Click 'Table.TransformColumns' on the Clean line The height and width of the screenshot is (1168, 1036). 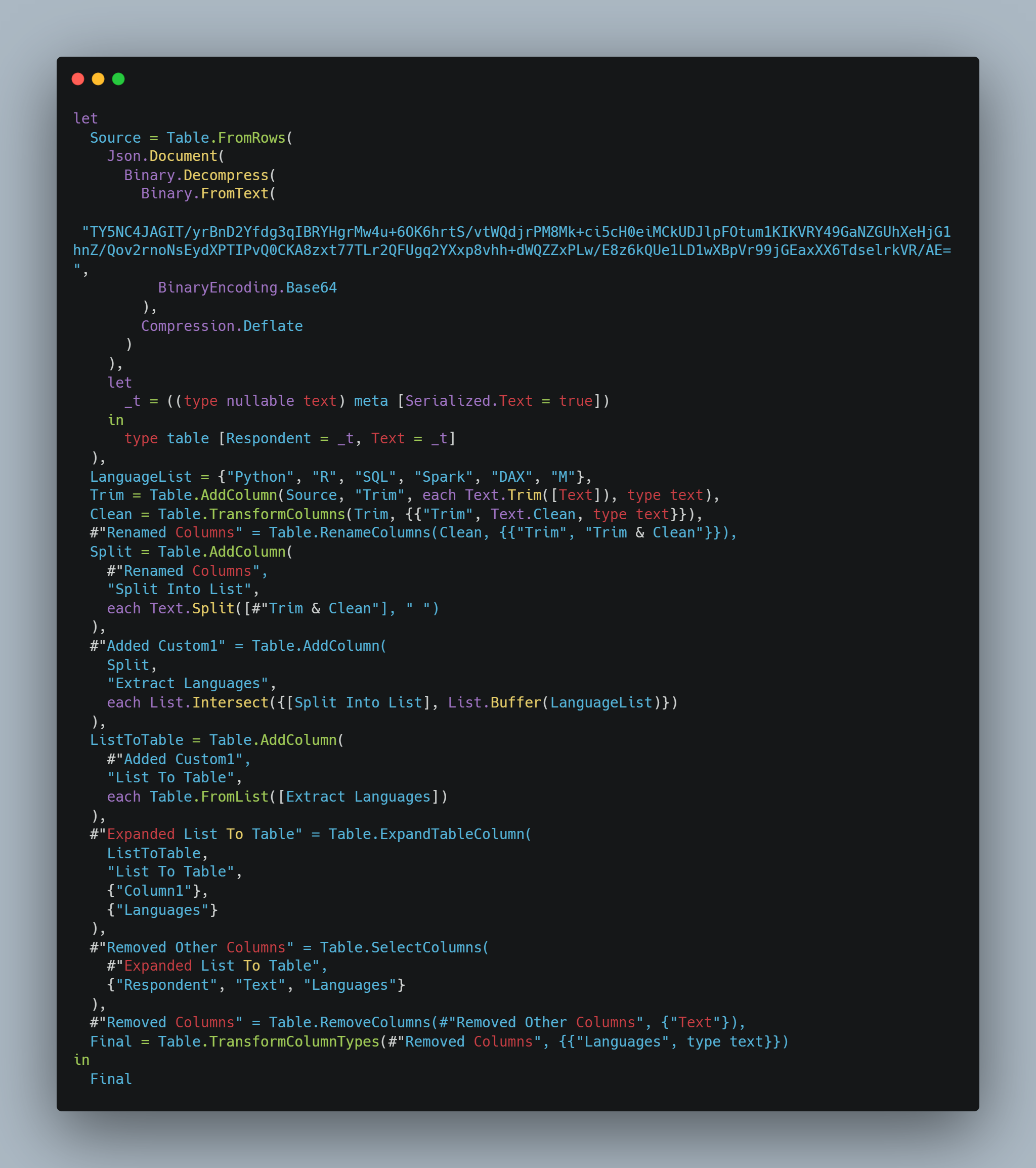pyautogui.click(x=251, y=514)
